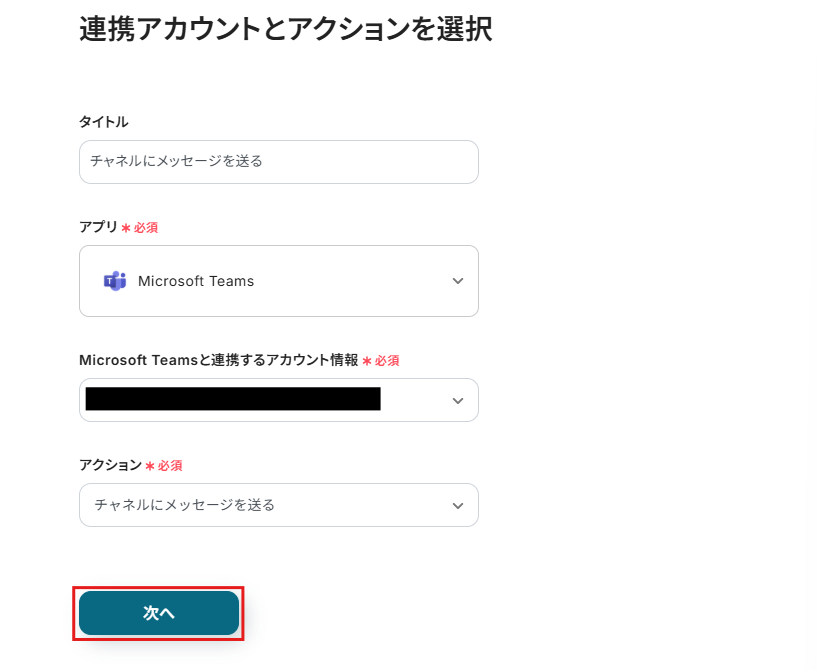
Task: Click the 必須 text next to アカウント情報
Action: 387,361
